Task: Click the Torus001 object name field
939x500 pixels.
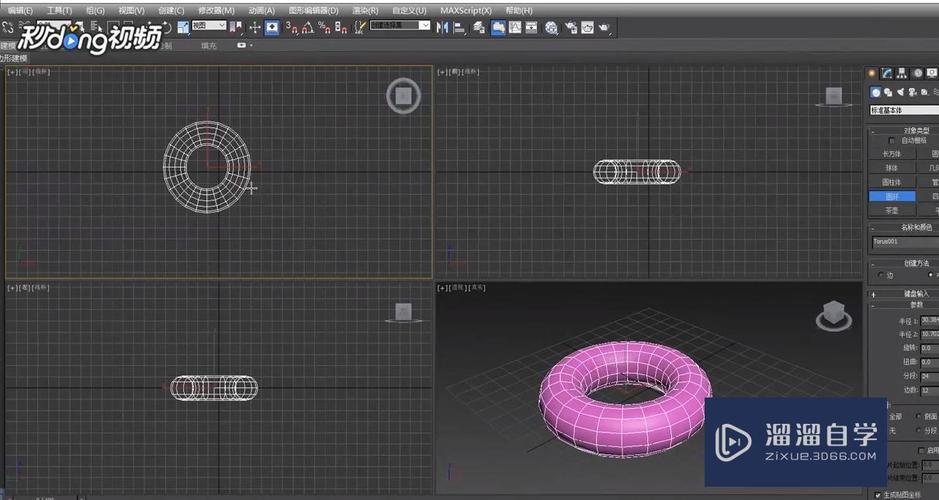Action: click(900, 242)
